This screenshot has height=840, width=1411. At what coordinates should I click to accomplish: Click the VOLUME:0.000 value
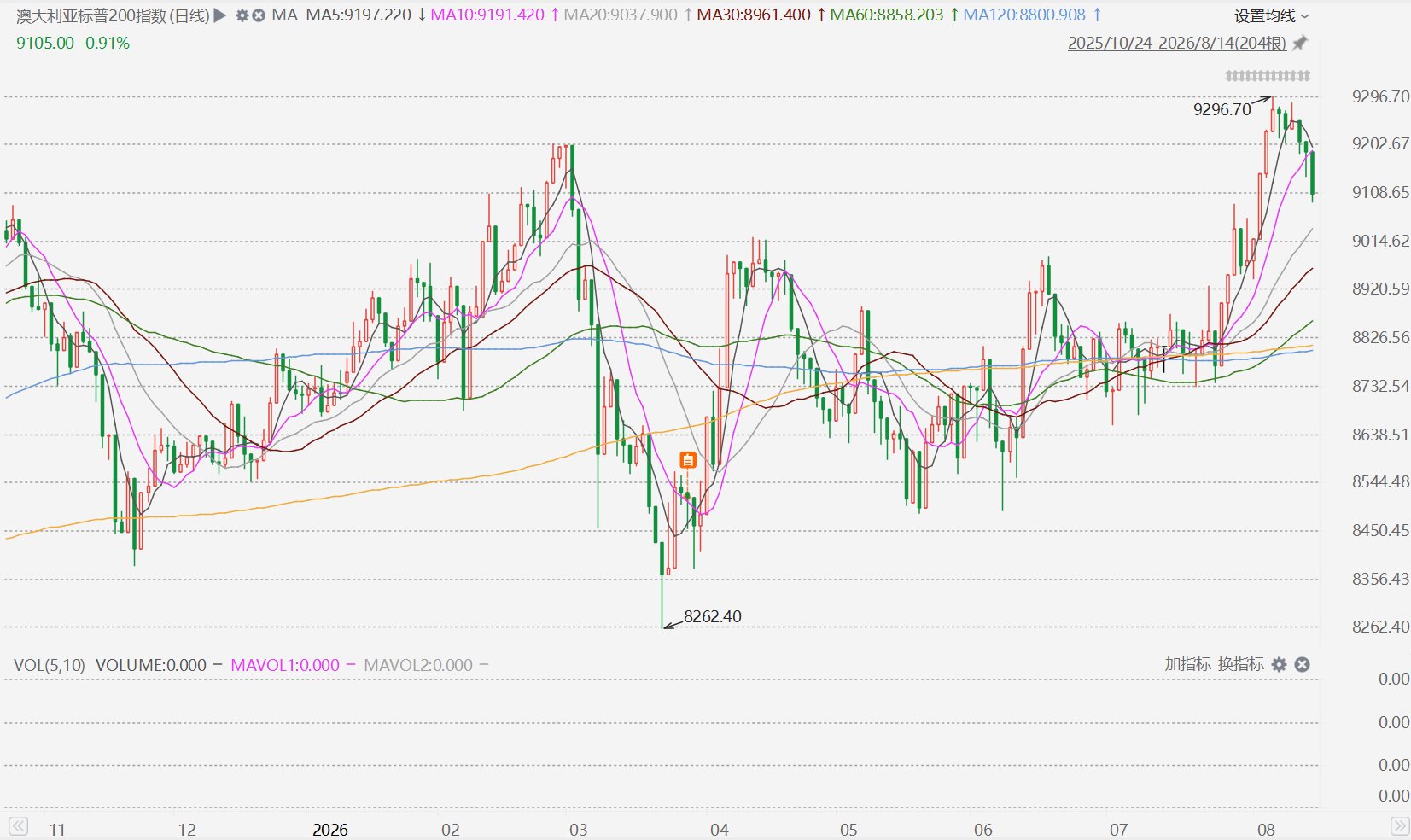(151, 665)
